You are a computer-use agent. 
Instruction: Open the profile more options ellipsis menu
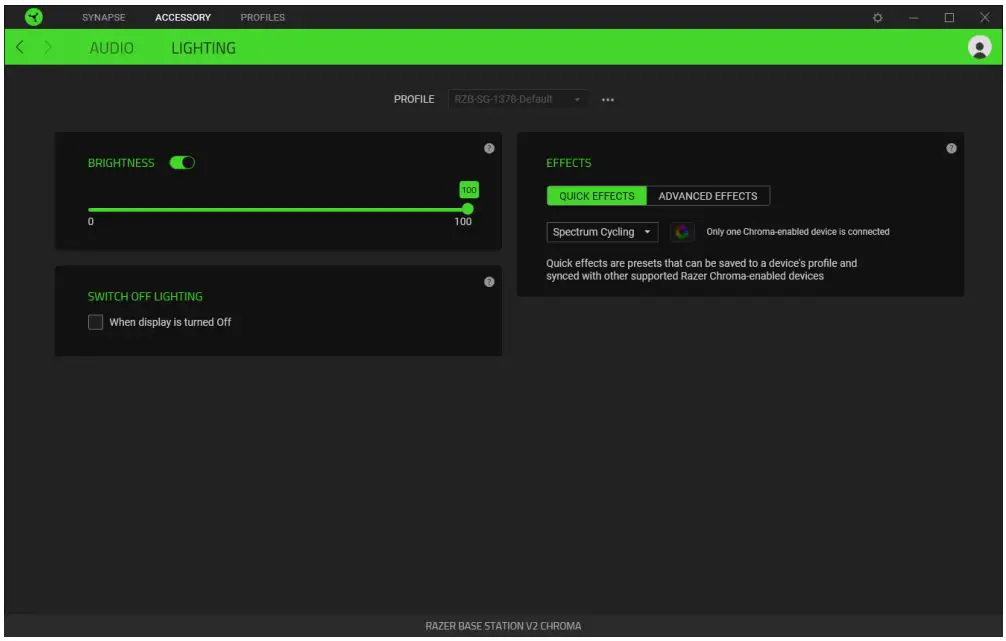[x=608, y=99]
